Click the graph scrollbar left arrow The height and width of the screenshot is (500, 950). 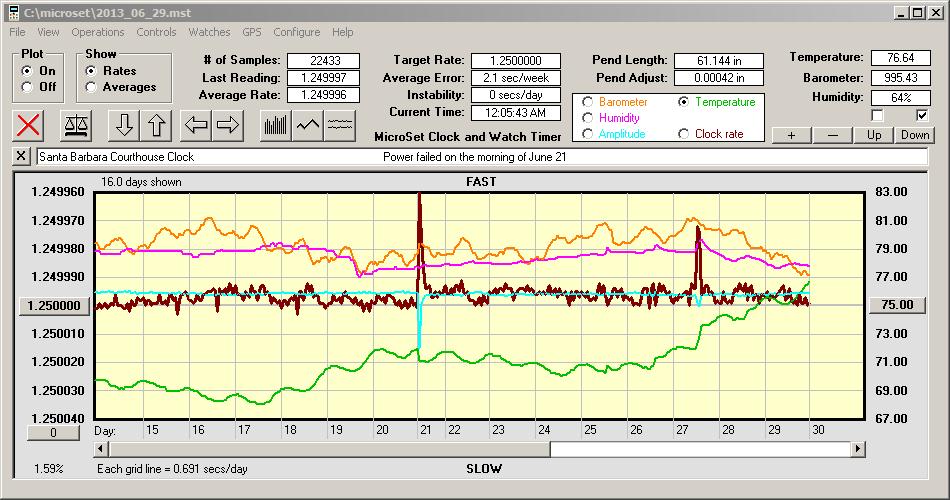(x=102, y=449)
